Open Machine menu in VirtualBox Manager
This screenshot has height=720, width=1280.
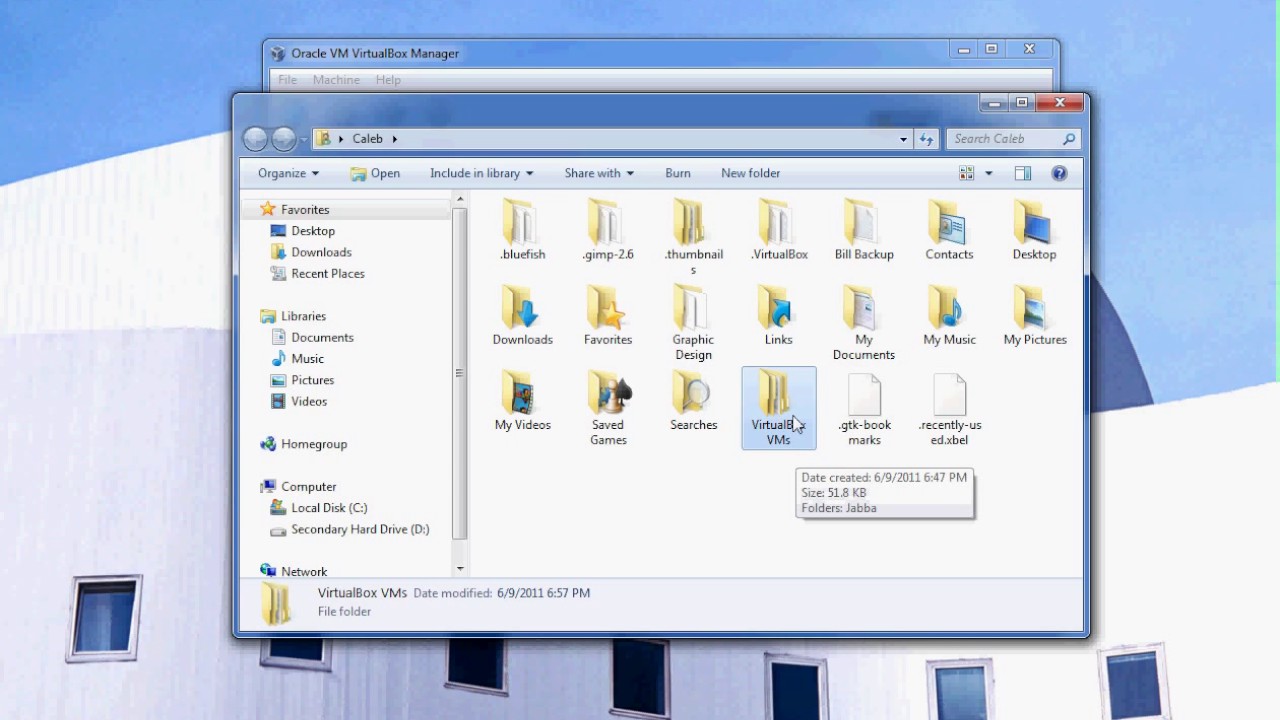[336, 80]
